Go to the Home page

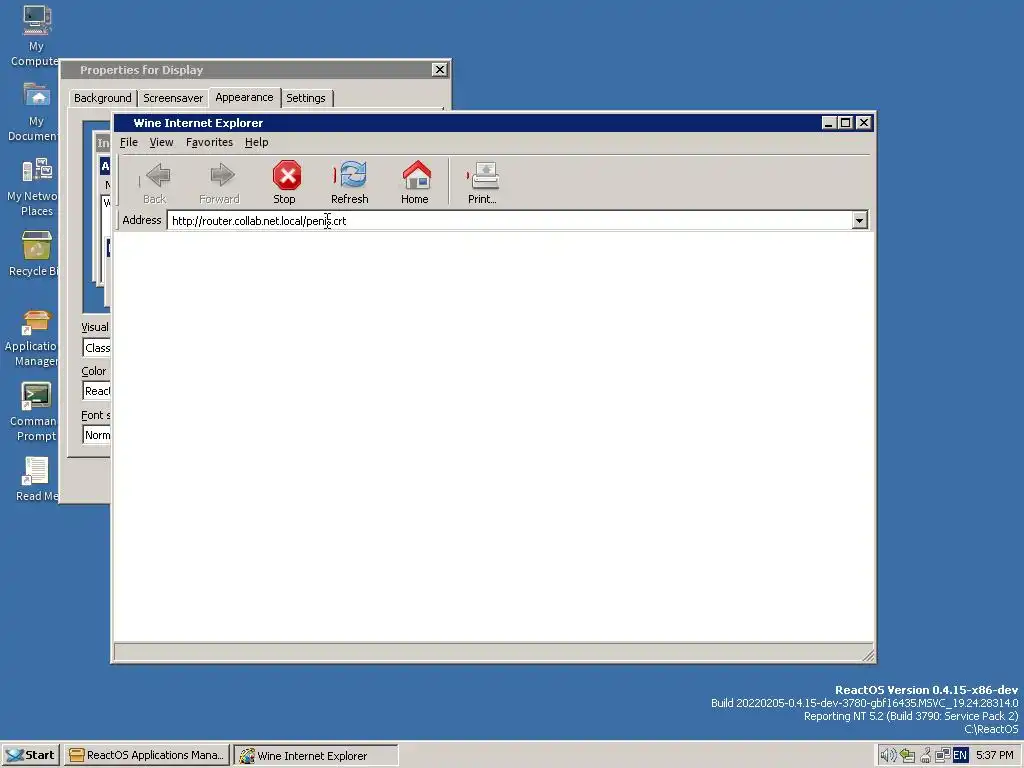click(415, 182)
